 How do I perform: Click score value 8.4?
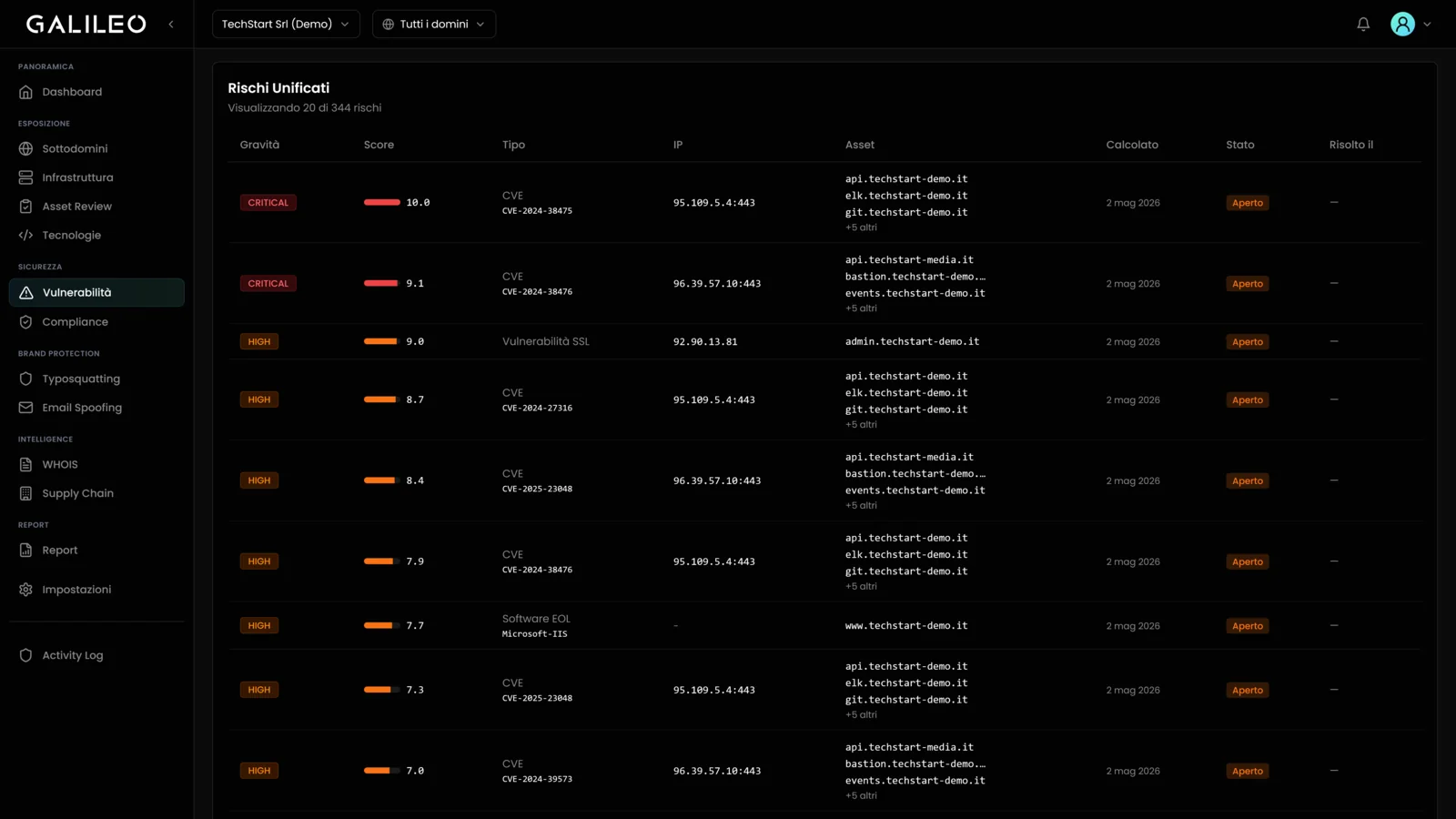pyautogui.click(x=415, y=480)
